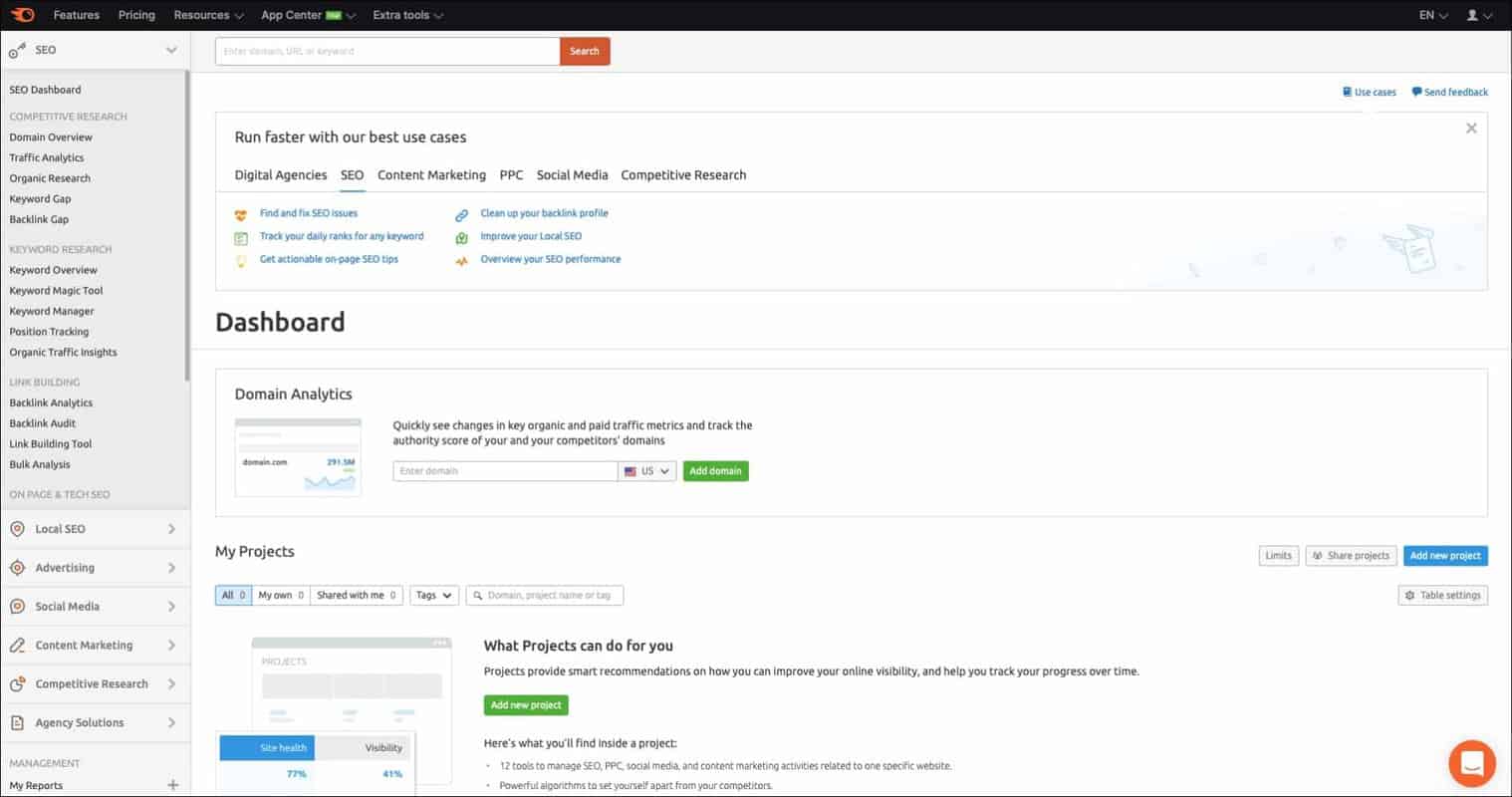Open the EN language selector
Image resolution: width=1512 pixels, height=797 pixels.
click(1433, 15)
